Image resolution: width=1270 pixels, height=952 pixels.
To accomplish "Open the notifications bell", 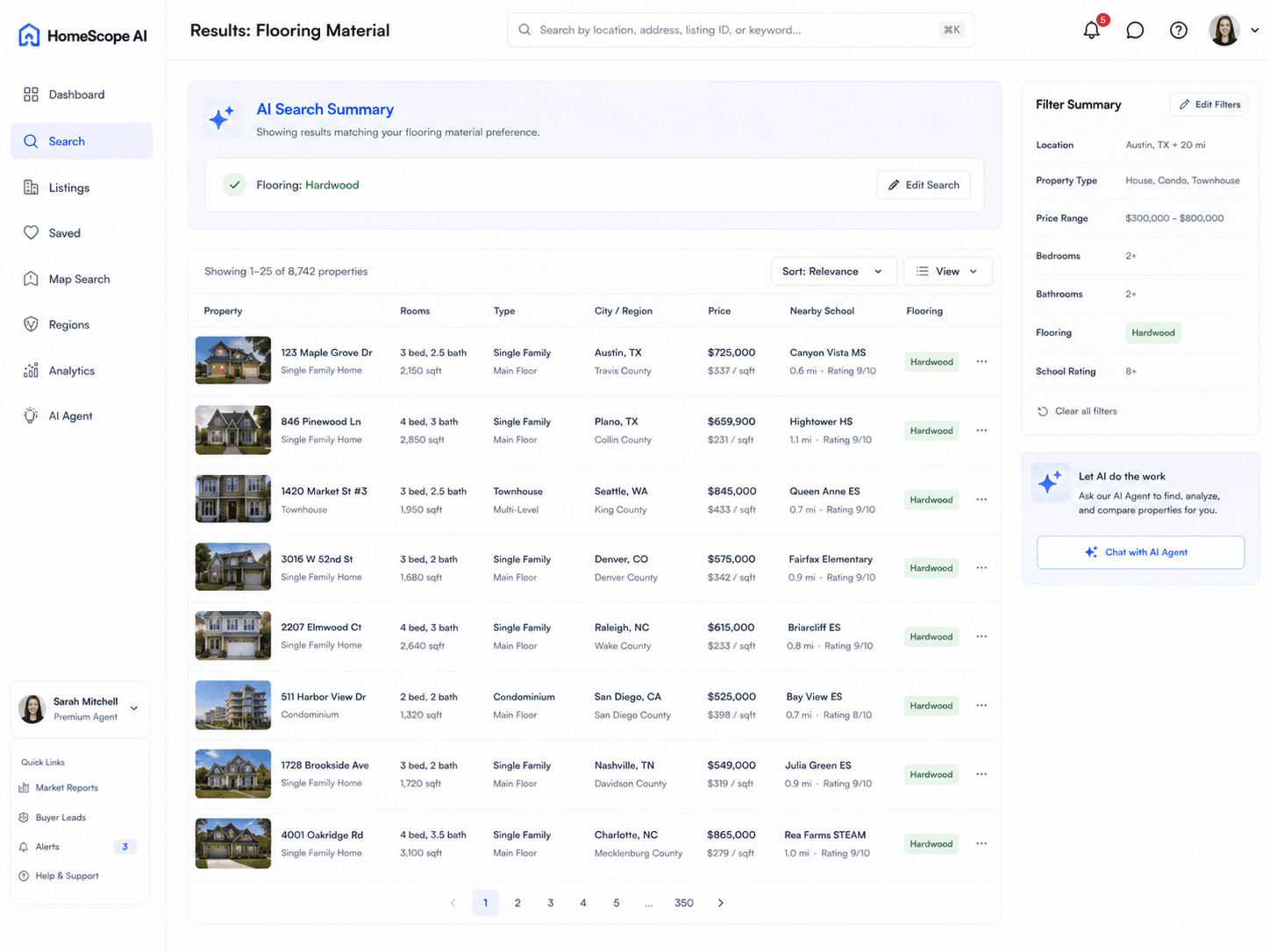I will pyautogui.click(x=1091, y=31).
